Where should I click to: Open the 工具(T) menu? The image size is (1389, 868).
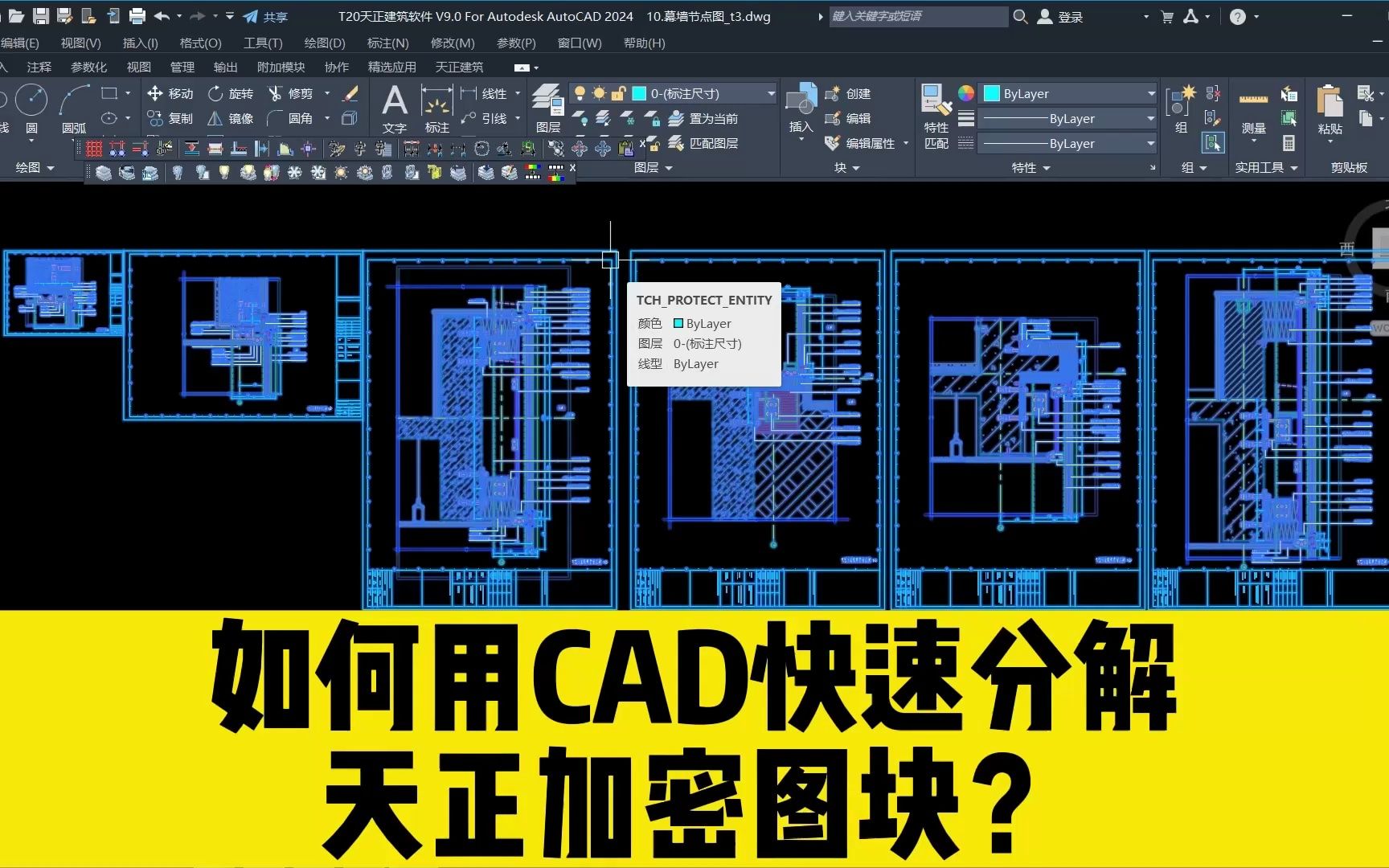(x=263, y=43)
